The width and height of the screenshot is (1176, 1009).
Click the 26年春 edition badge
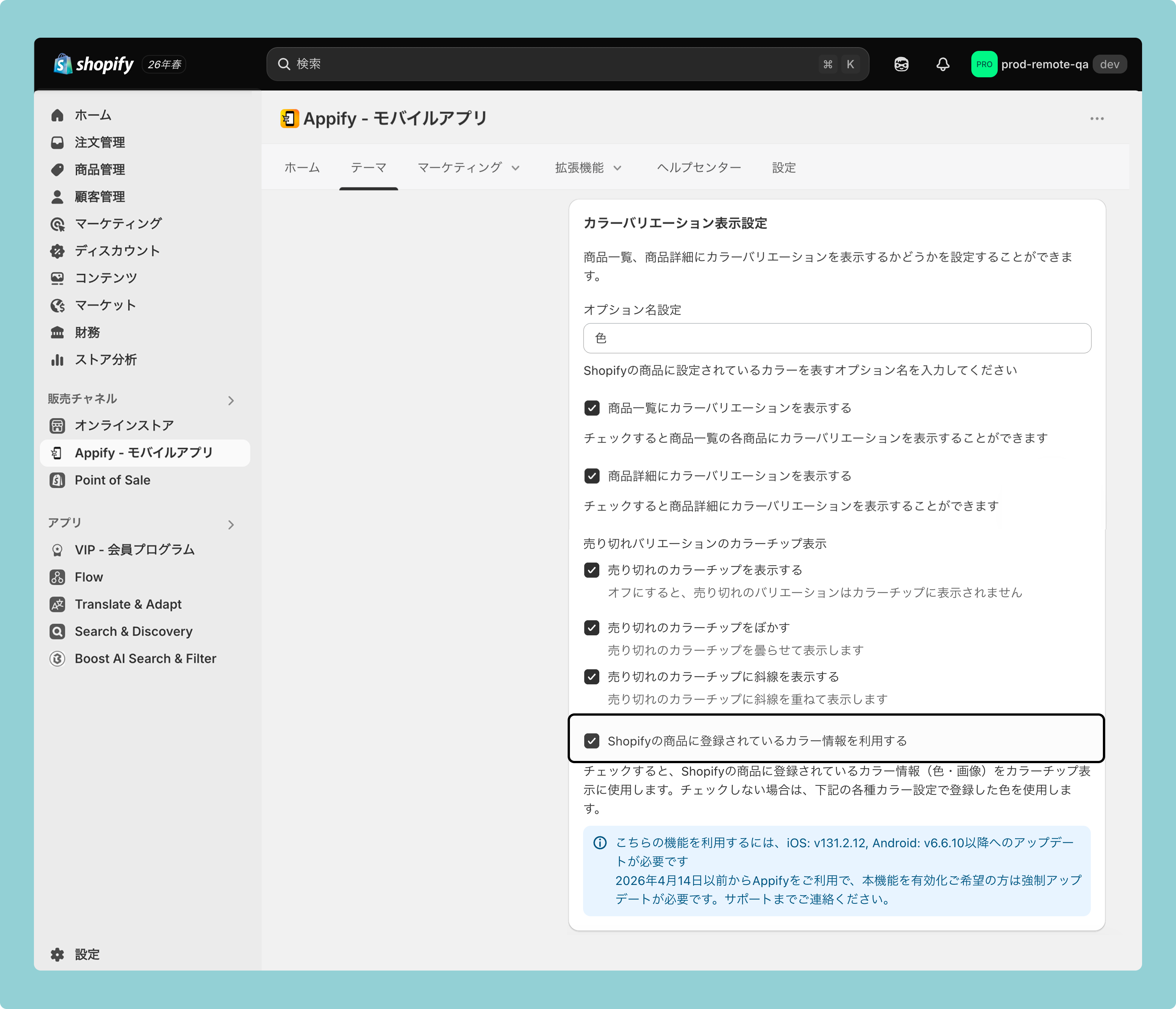tap(165, 64)
